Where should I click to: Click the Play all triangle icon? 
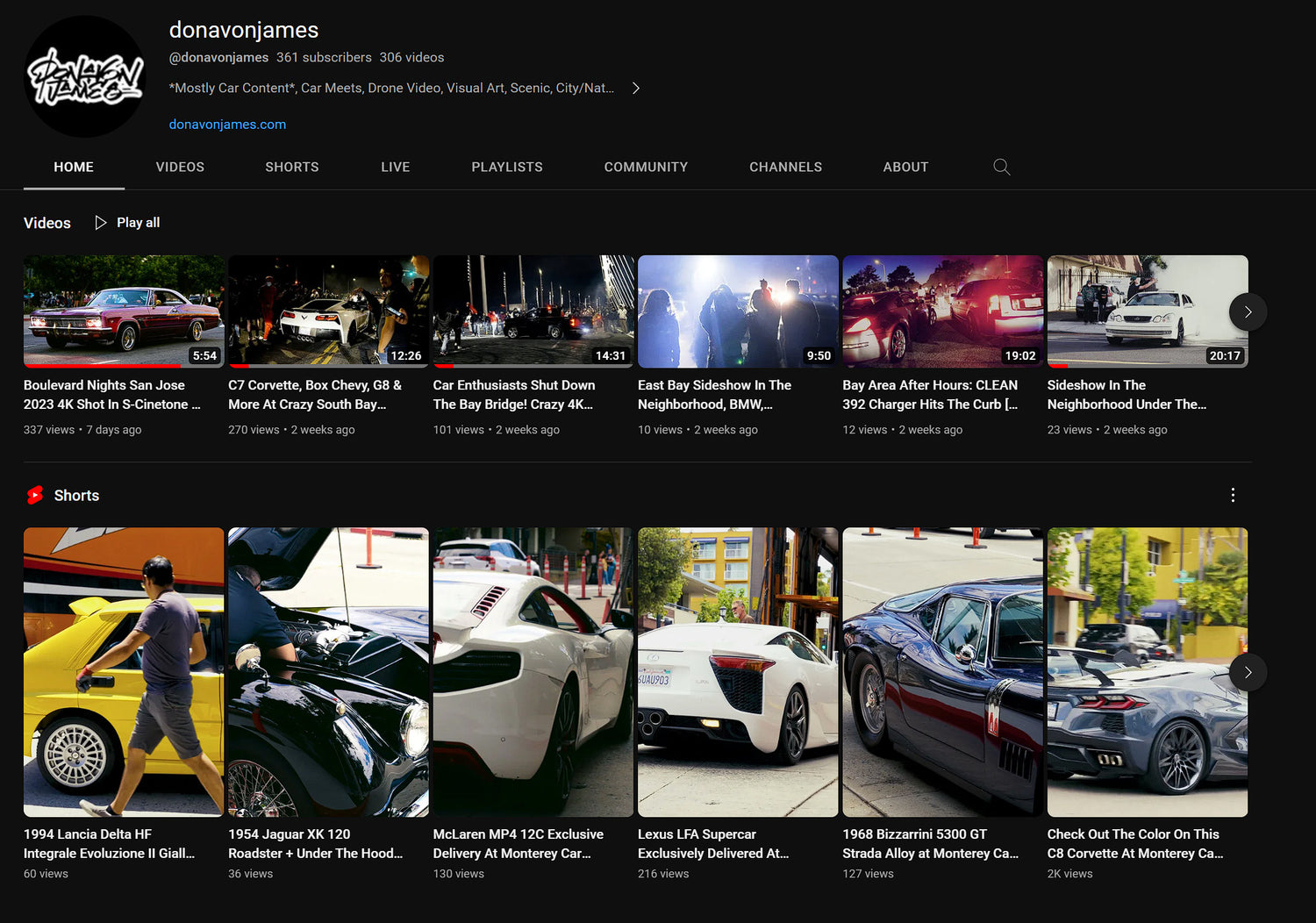coord(101,223)
